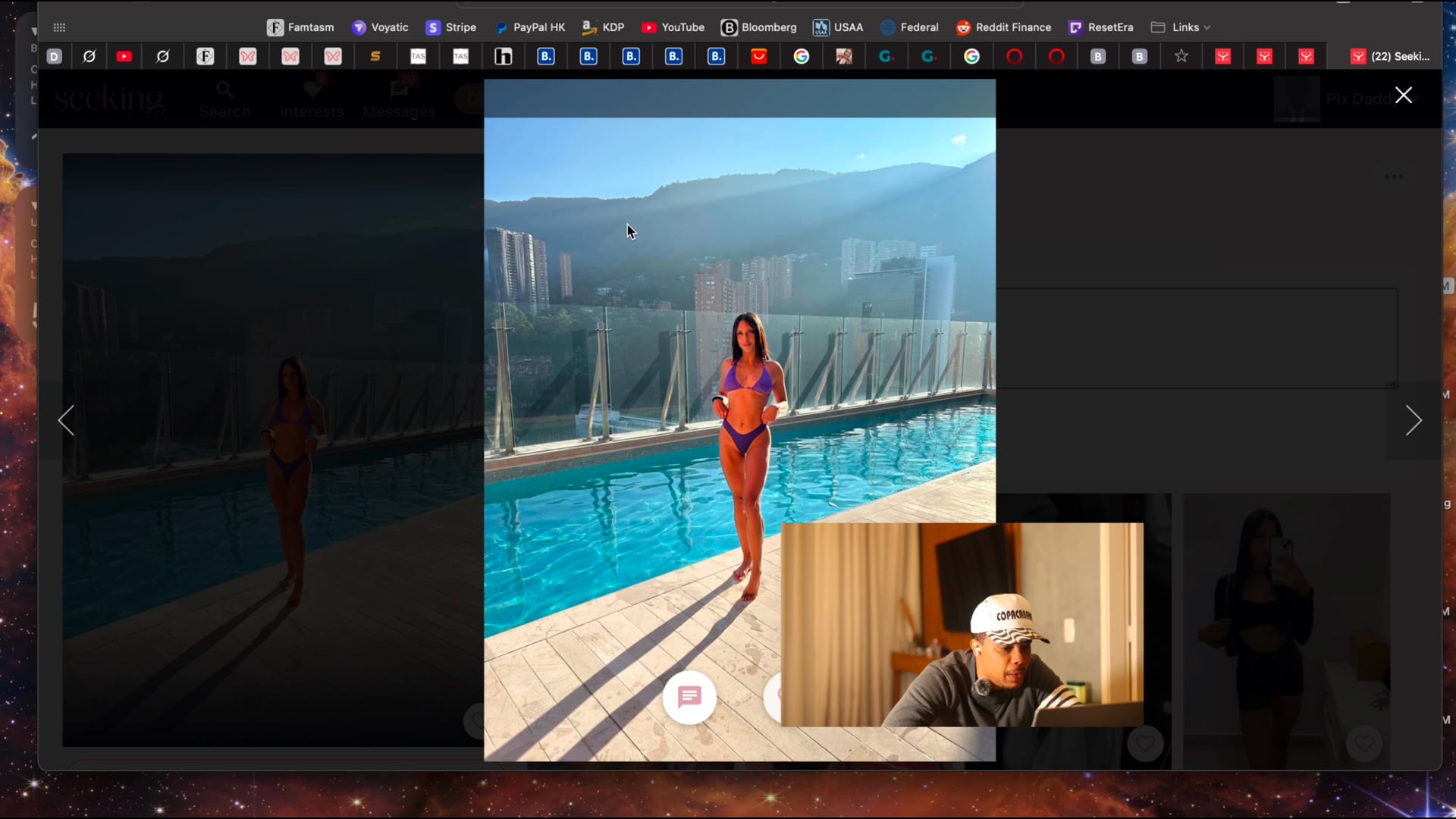Screen dimensions: 1456x819
Task: Close the photo lightbox with X
Action: pos(1404,95)
